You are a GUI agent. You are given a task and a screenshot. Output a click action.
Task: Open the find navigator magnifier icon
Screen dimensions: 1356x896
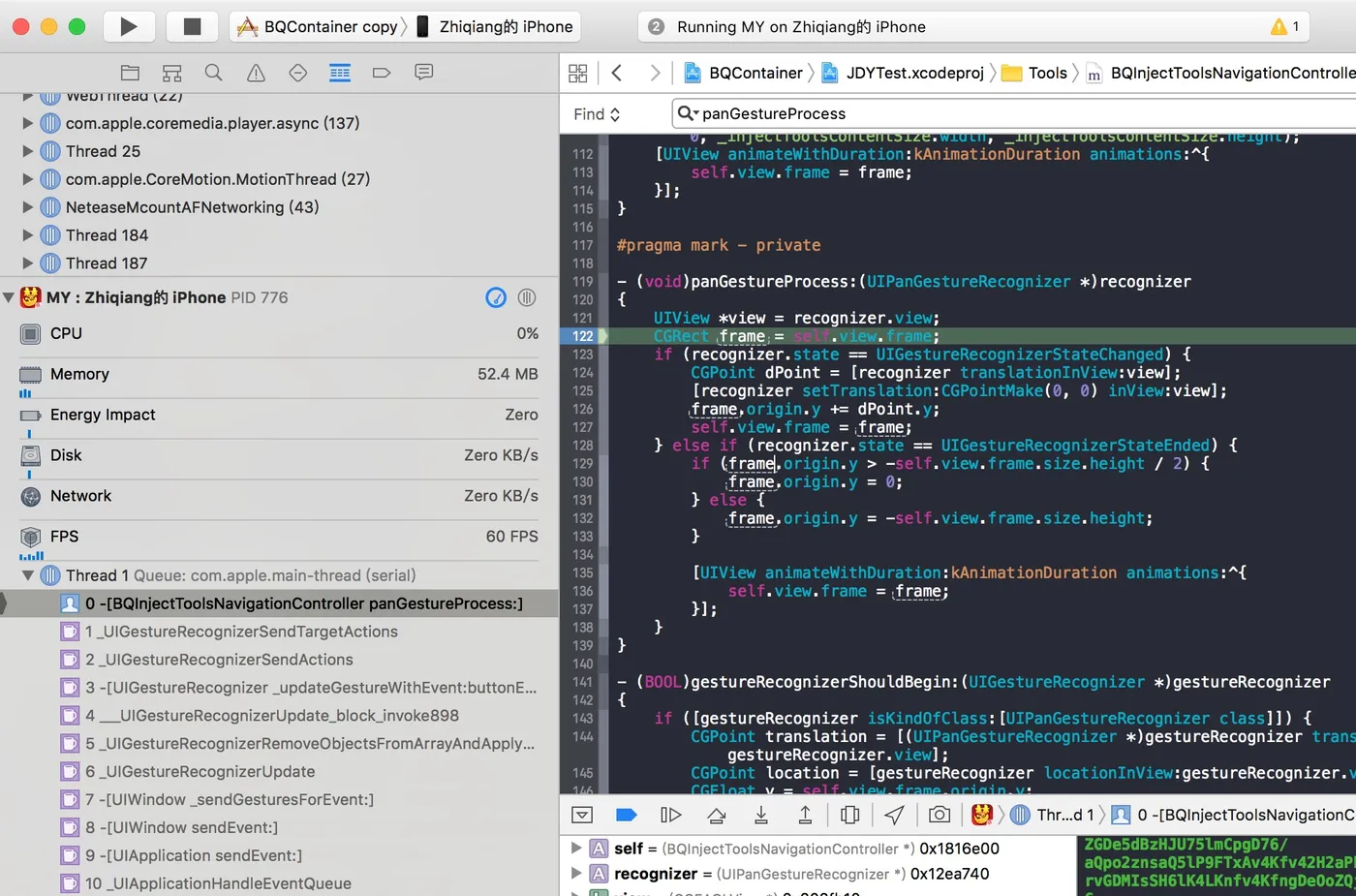coord(214,73)
